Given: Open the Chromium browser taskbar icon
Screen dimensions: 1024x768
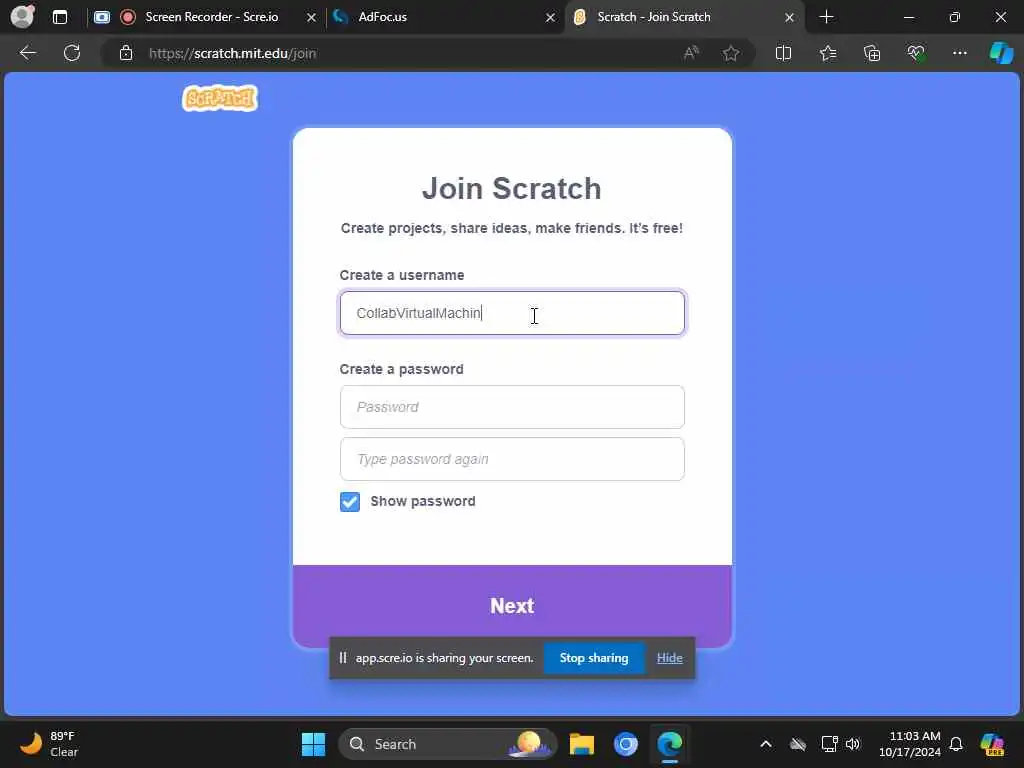Looking at the screenshot, I should tap(626, 744).
